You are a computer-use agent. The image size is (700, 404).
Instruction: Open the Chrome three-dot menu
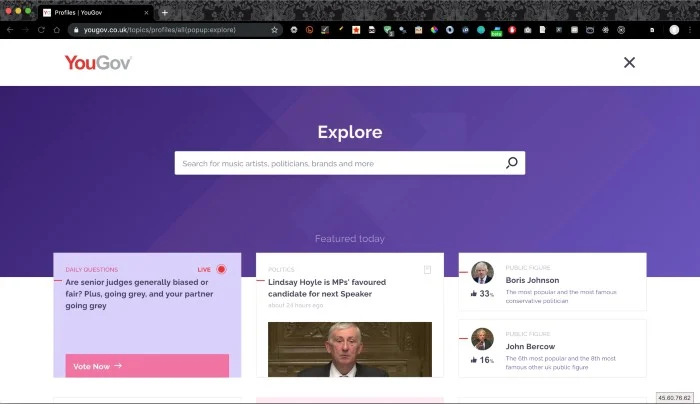tap(690, 30)
